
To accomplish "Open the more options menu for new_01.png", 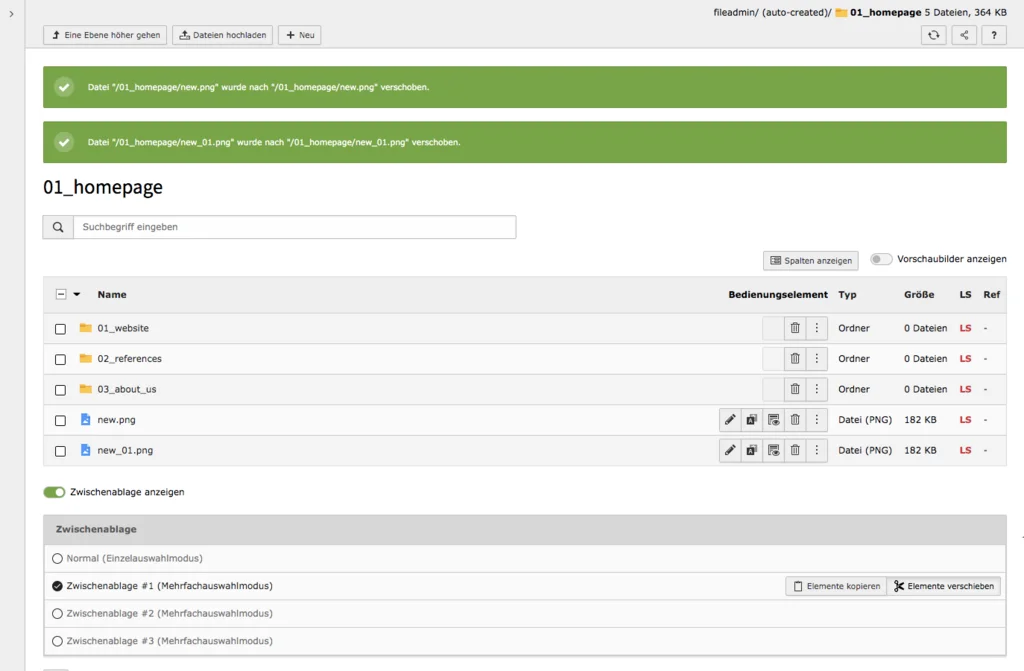I will click(817, 450).
